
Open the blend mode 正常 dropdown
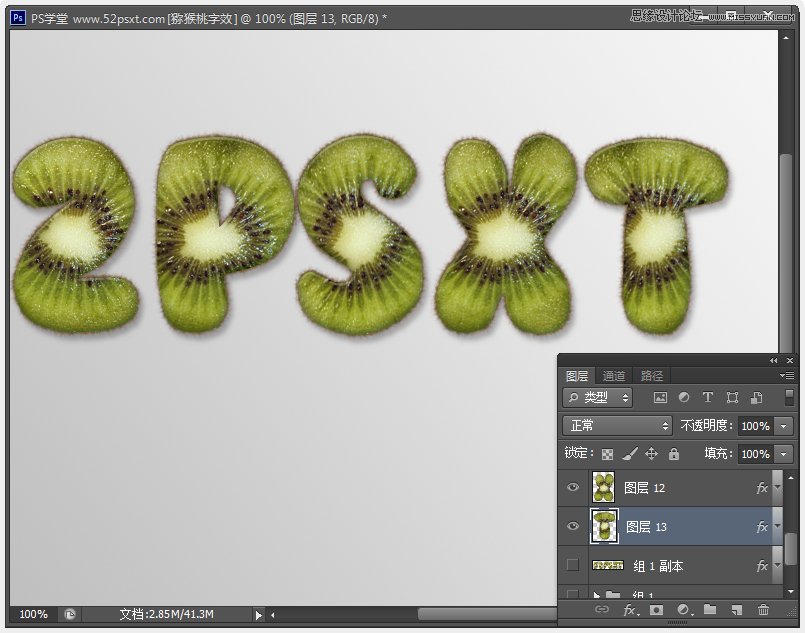617,426
